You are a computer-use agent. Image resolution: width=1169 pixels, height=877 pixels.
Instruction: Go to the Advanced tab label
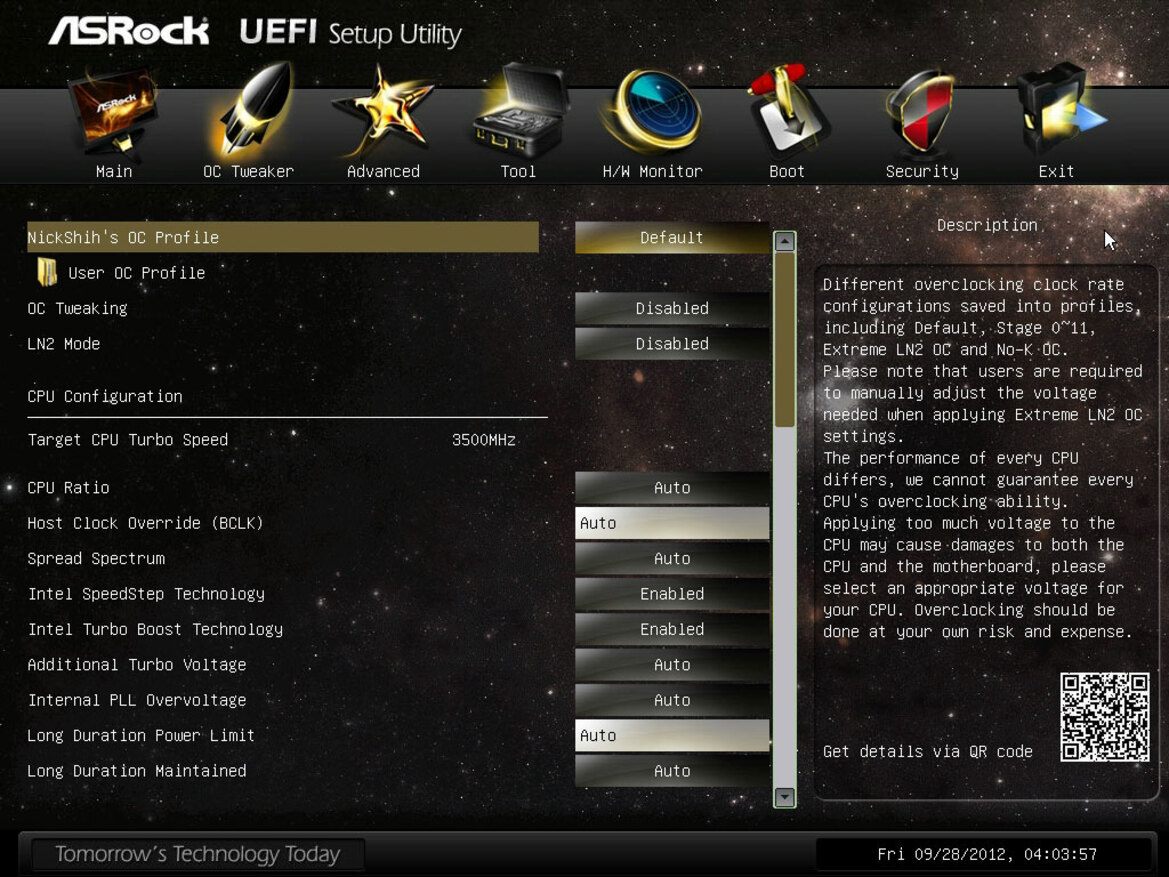383,172
